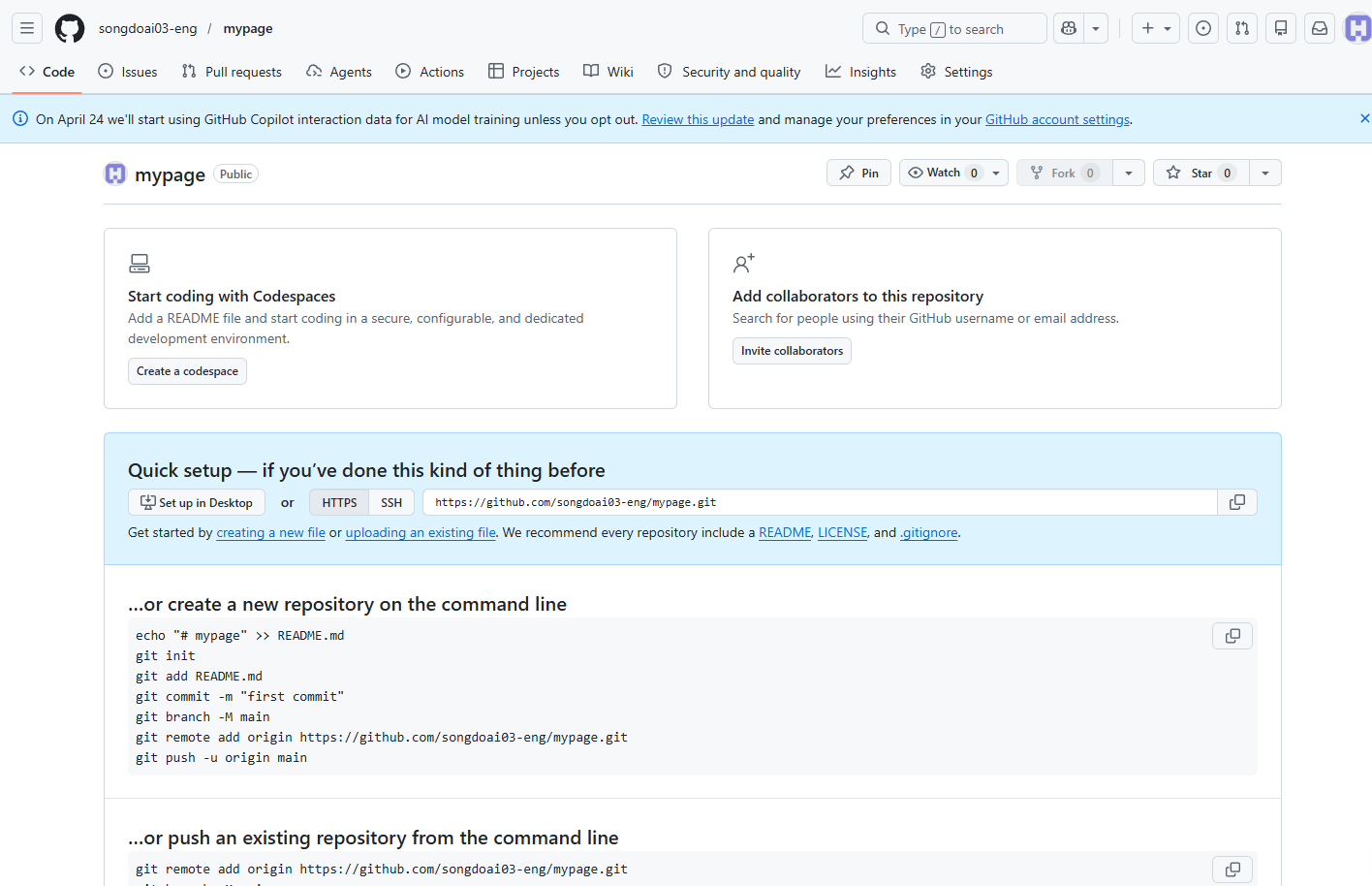Expand the Fork options dropdown arrow
Image resolution: width=1372 pixels, height=886 pixels.
point(1129,173)
